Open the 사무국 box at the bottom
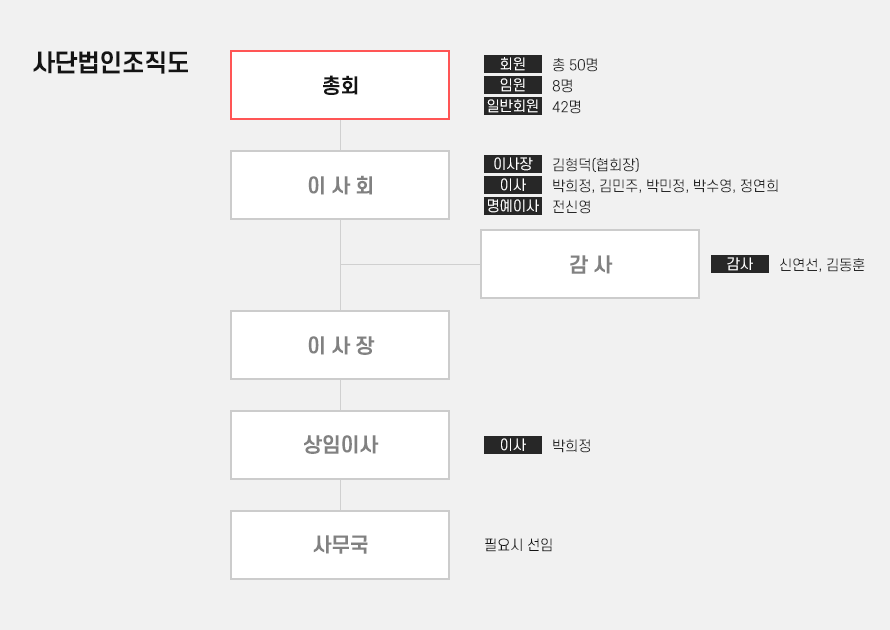The height and width of the screenshot is (630, 890). click(340, 545)
